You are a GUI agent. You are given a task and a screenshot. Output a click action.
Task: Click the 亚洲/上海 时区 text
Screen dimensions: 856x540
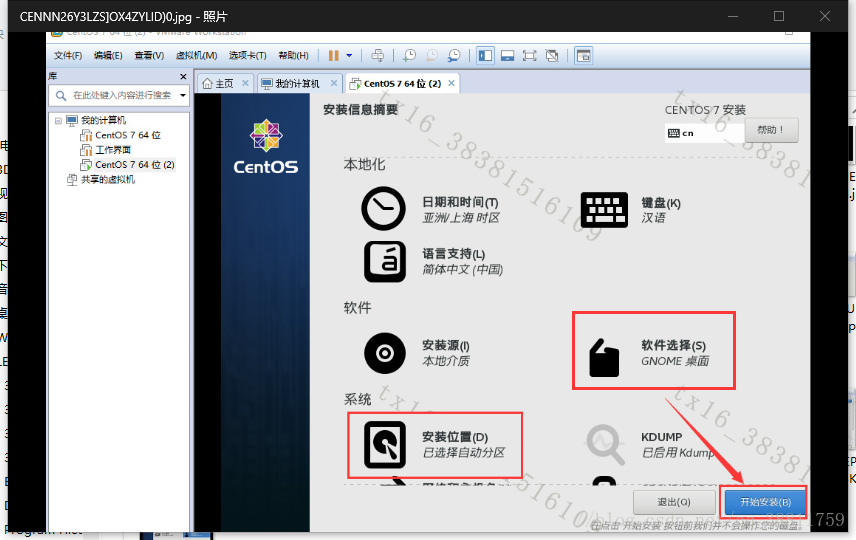coord(461,218)
